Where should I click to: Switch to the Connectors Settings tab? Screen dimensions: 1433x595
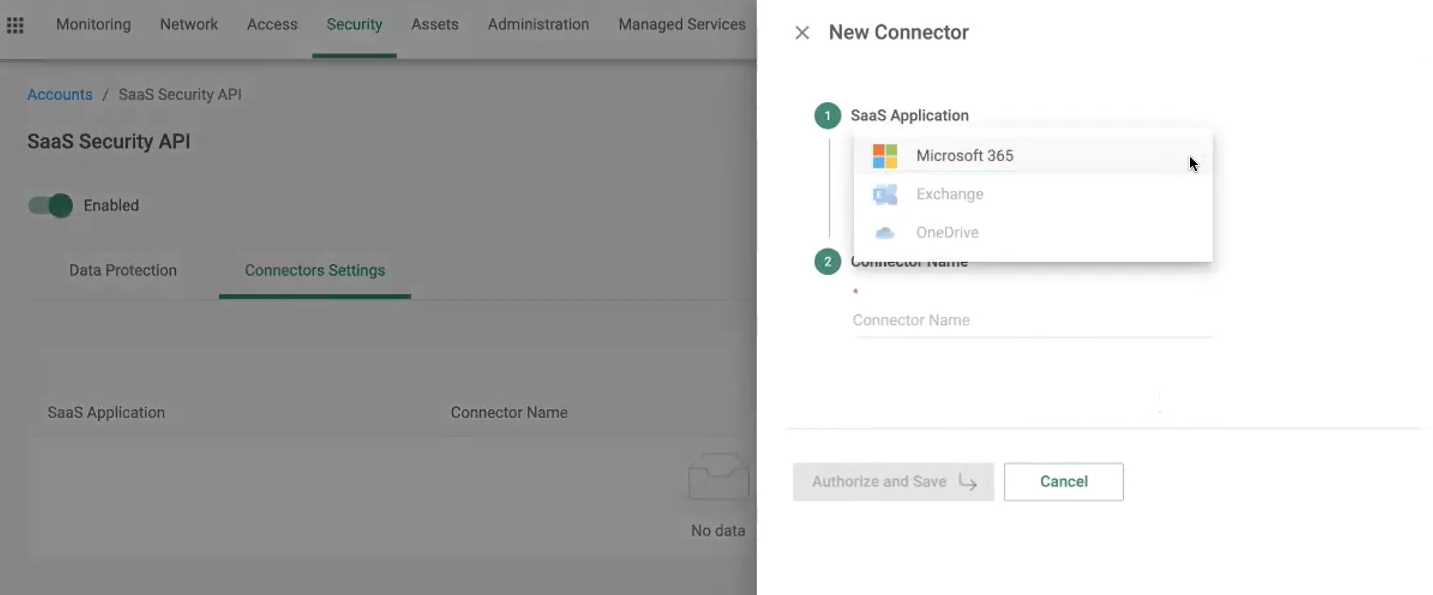[314, 270]
